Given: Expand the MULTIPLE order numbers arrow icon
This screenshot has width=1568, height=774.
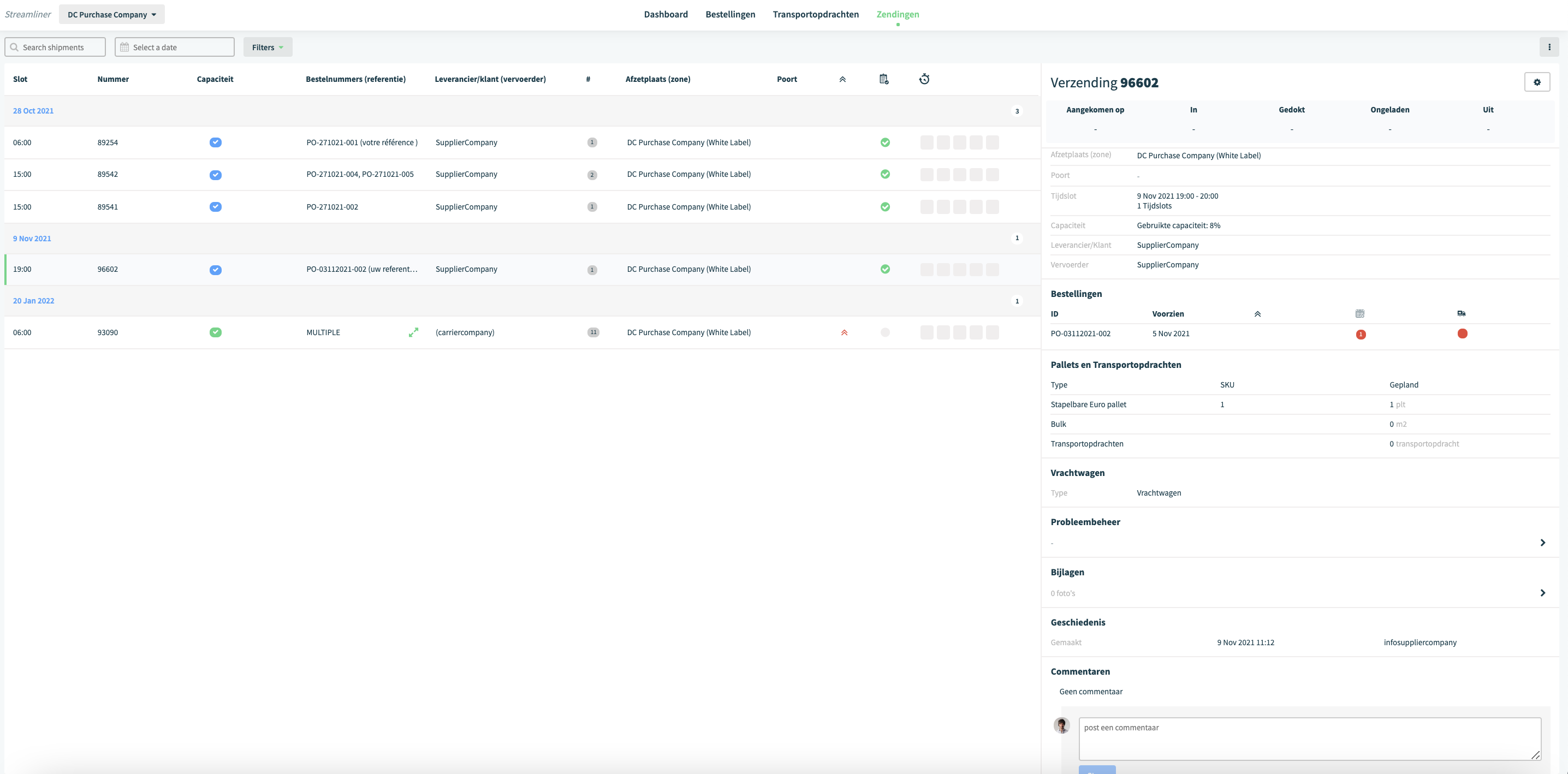Looking at the screenshot, I should pos(413,332).
